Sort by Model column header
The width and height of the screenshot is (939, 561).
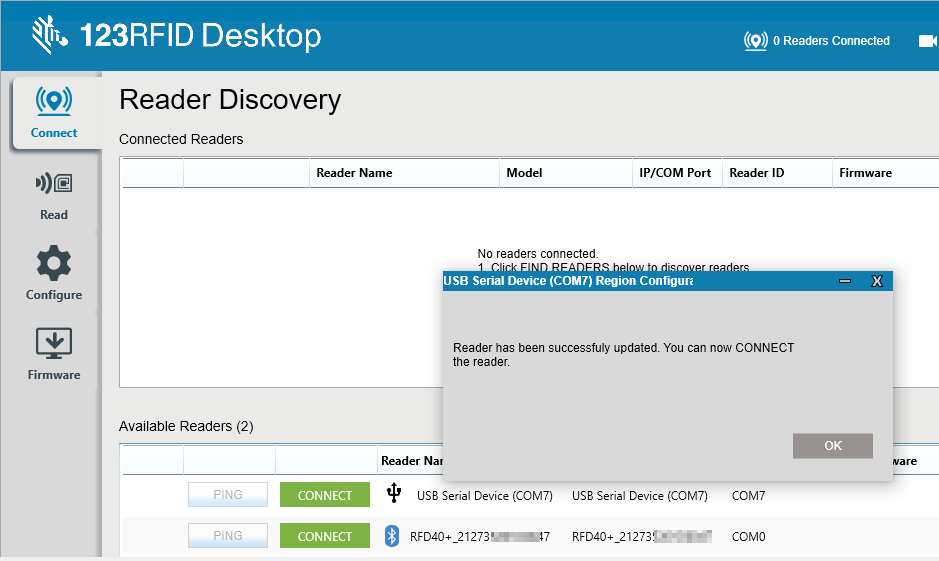(524, 173)
